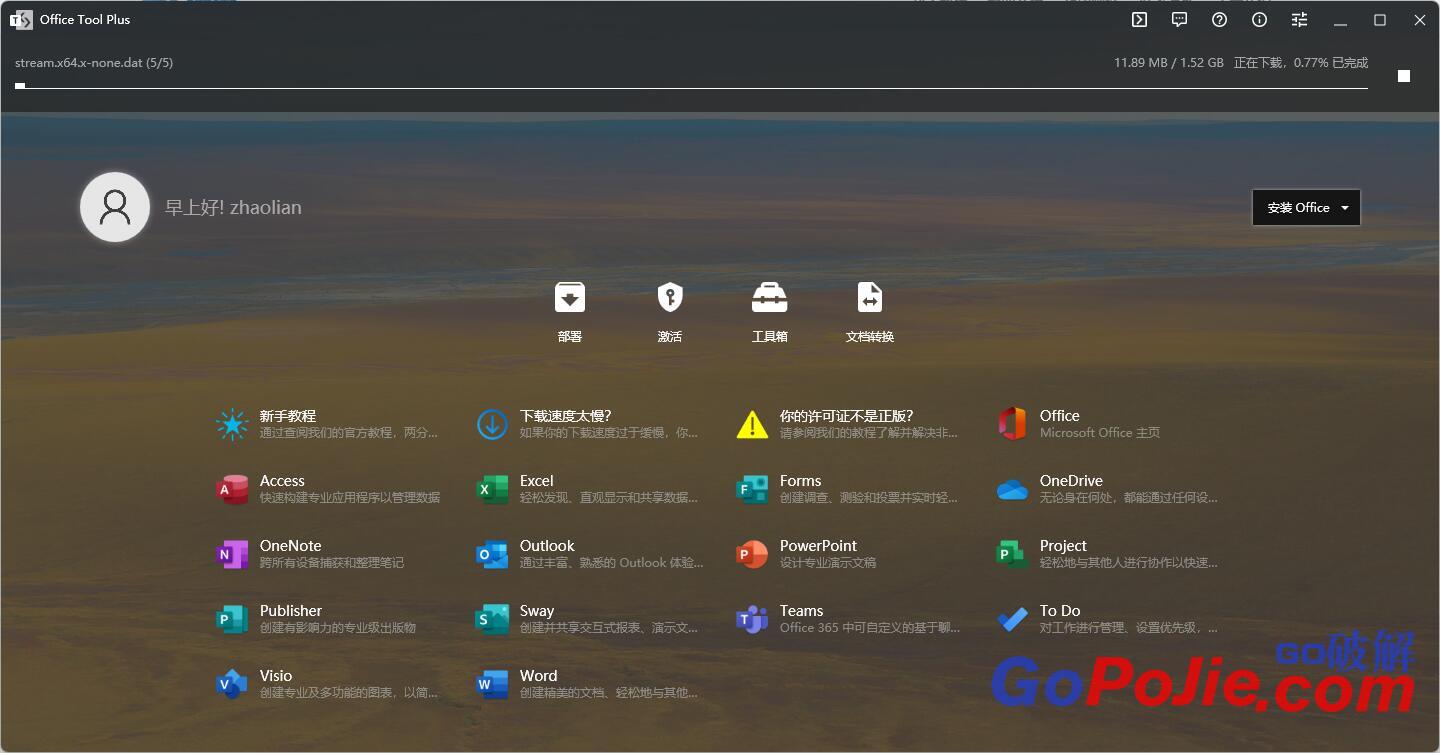The image size is (1440, 753).
Task: Open the 工具箱 toolbox icon
Action: coord(770,297)
